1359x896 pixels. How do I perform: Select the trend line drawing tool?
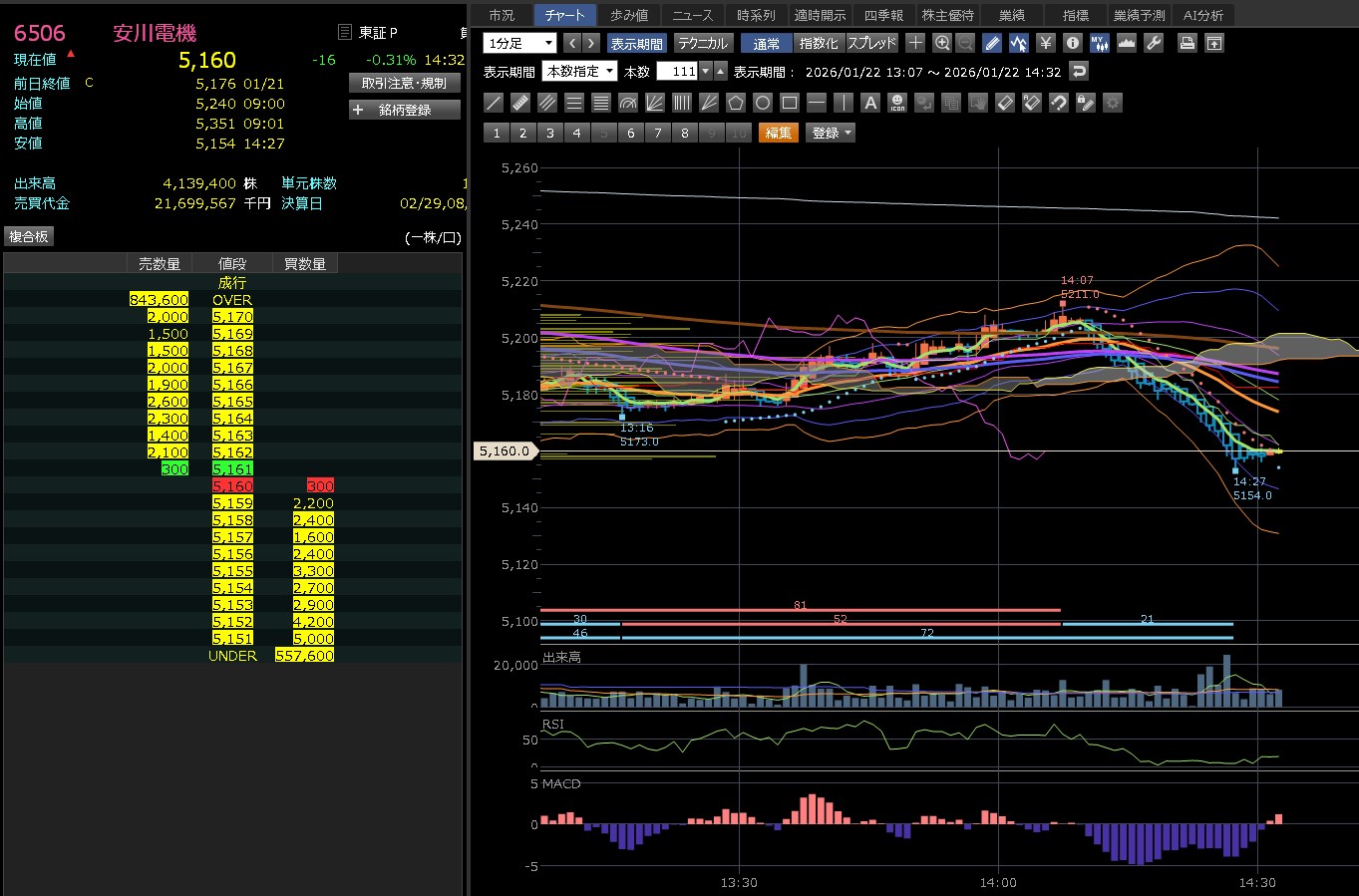point(494,103)
